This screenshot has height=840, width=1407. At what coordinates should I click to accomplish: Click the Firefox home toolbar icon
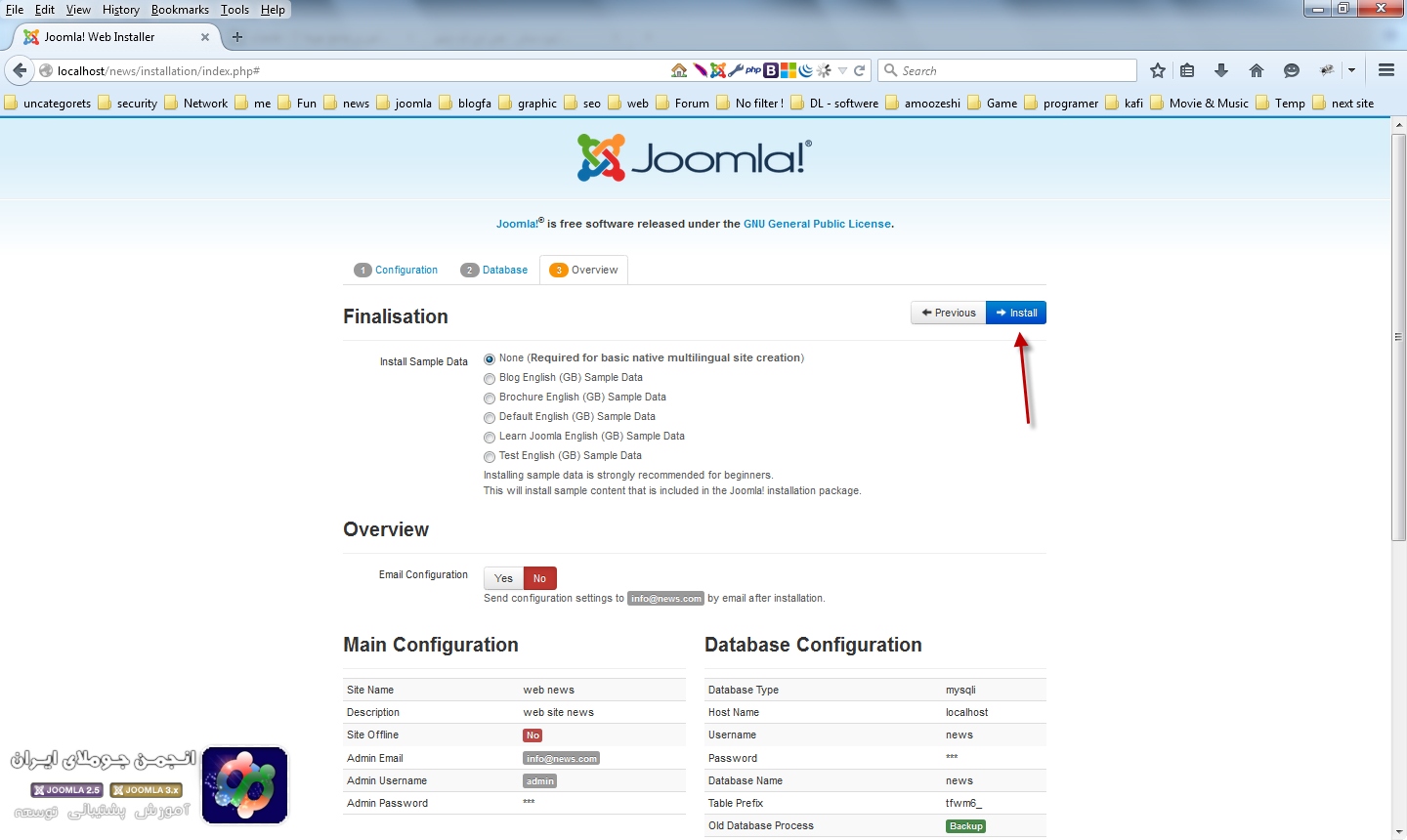click(1257, 70)
